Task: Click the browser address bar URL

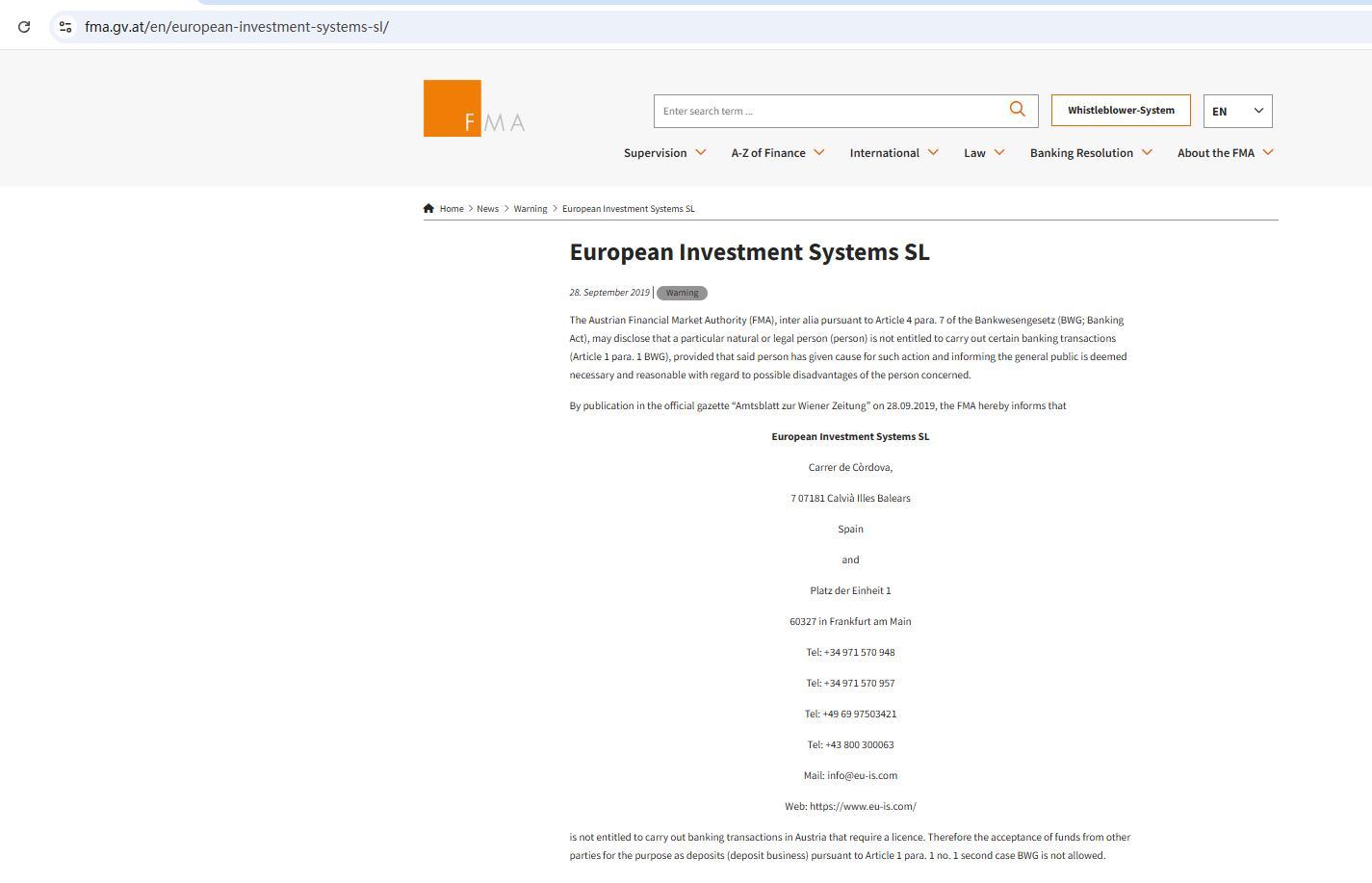Action: (x=237, y=27)
